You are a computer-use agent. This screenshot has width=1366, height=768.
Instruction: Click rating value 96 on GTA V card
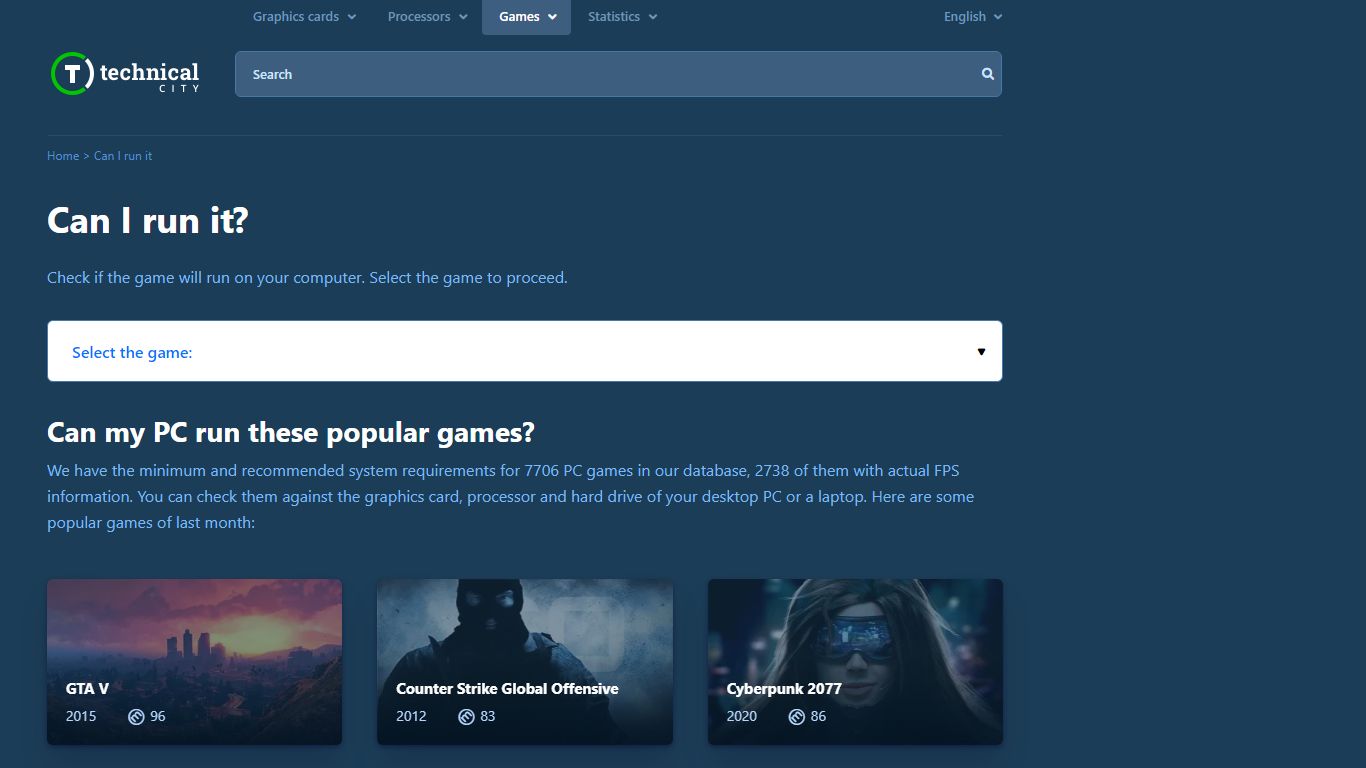point(158,716)
